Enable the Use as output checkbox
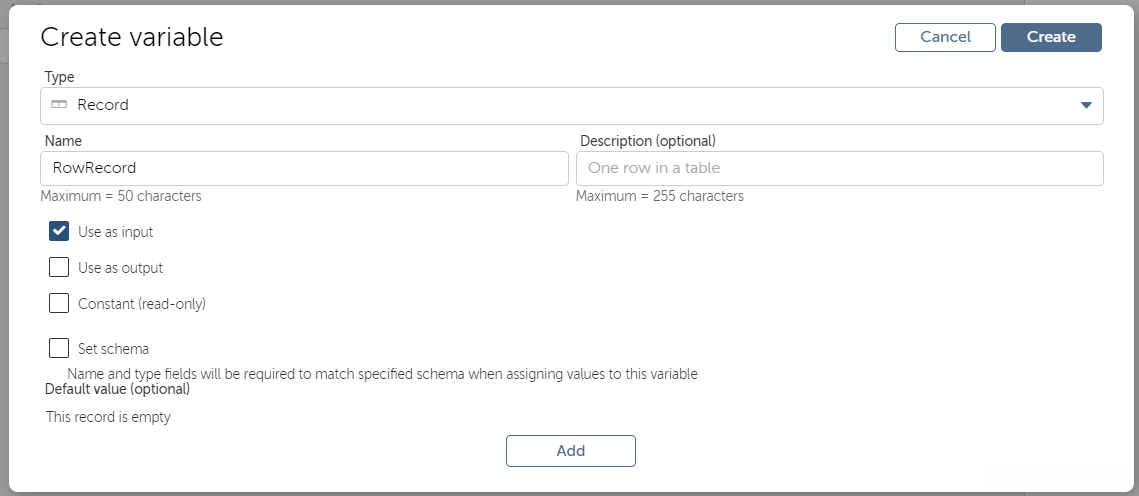The image size is (1139, 496). tap(59, 267)
